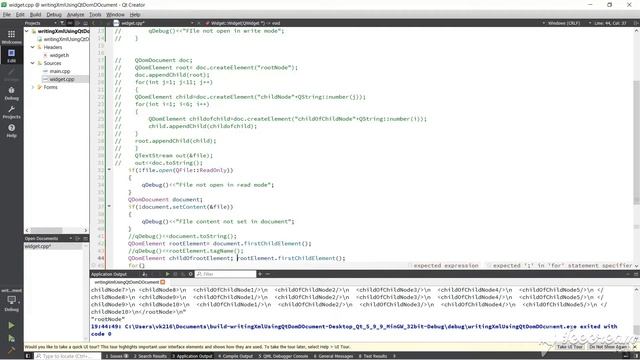
Task: Switch to 1 Issues output pane
Action: tap(117, 356)
